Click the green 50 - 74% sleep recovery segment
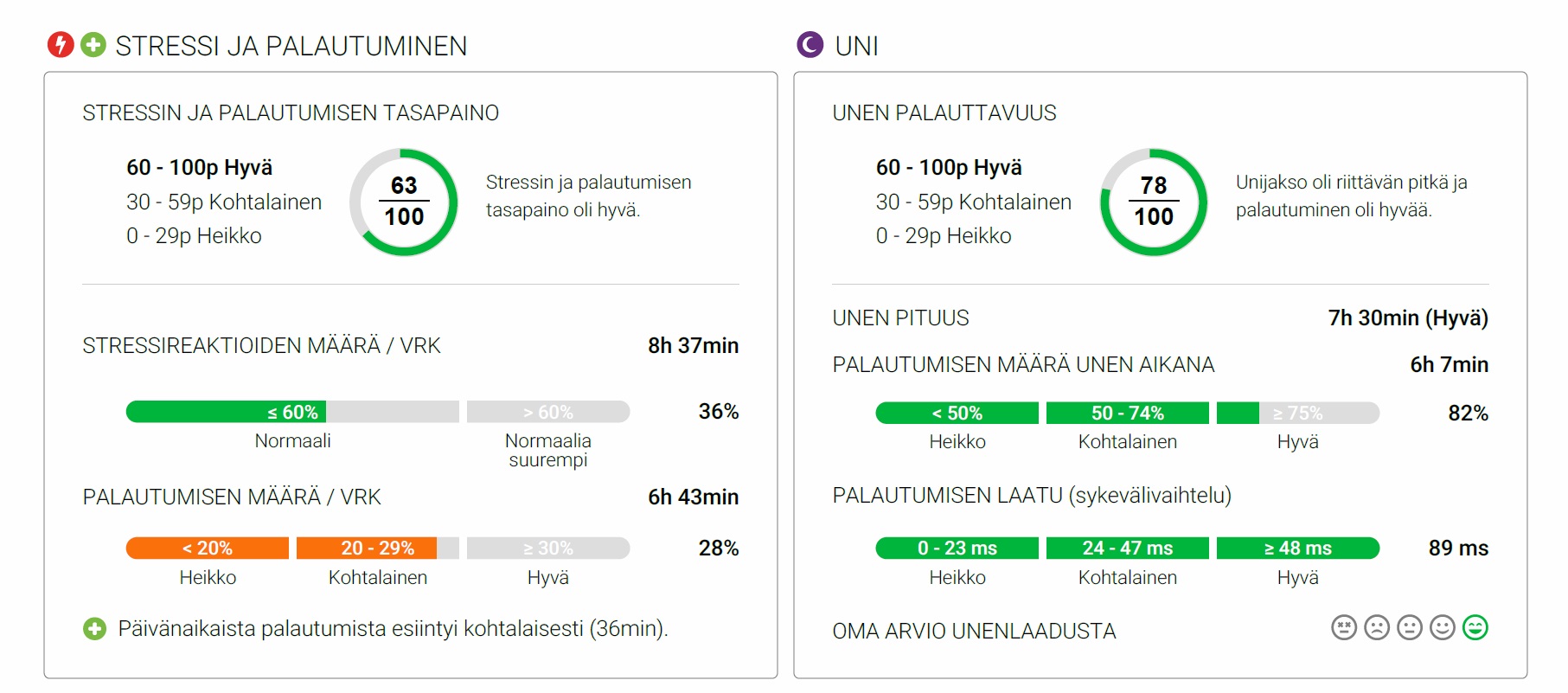 point(1128,413)
